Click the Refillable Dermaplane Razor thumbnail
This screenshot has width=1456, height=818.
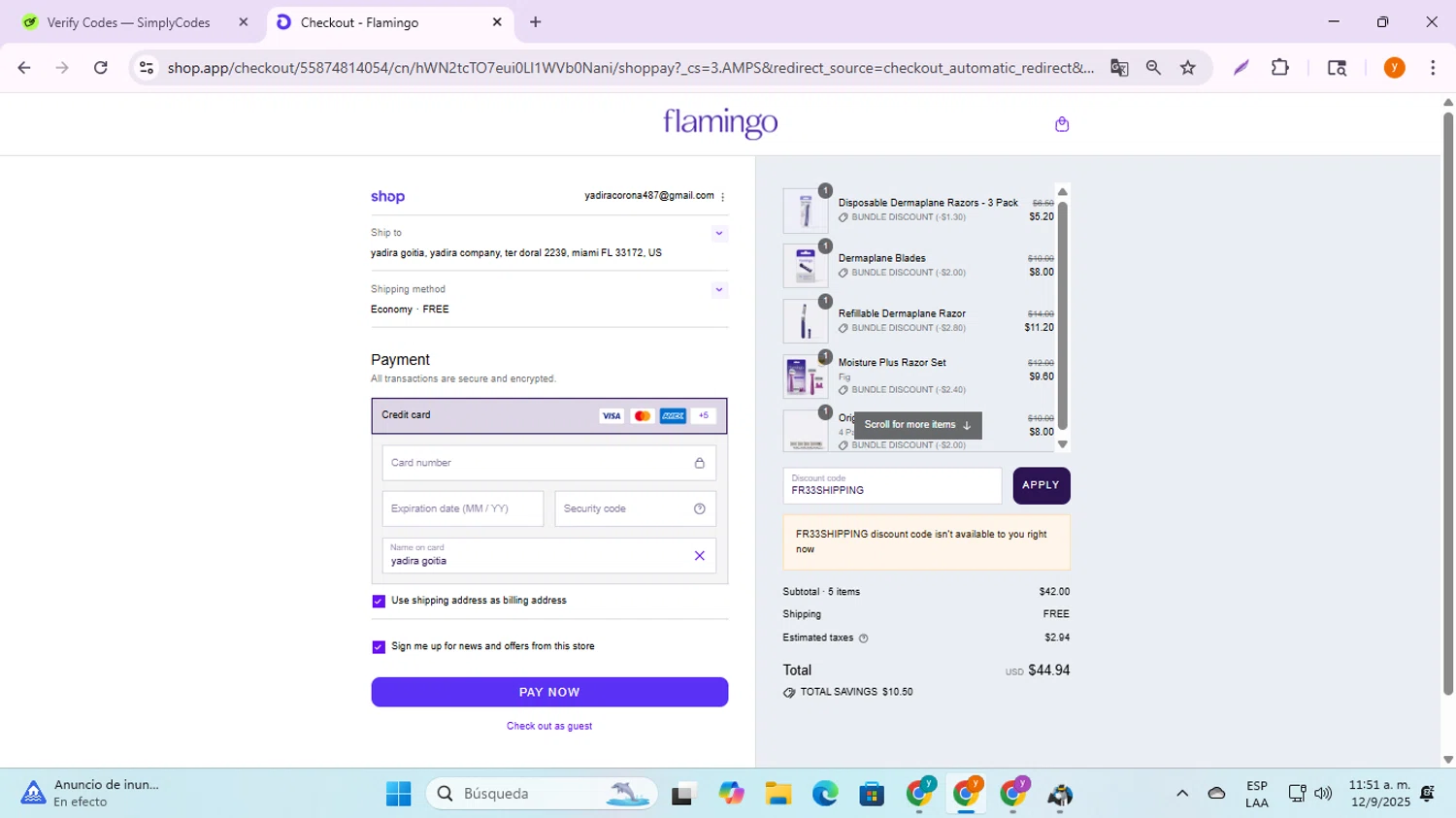pyautogui.click(x=806, y=321)
